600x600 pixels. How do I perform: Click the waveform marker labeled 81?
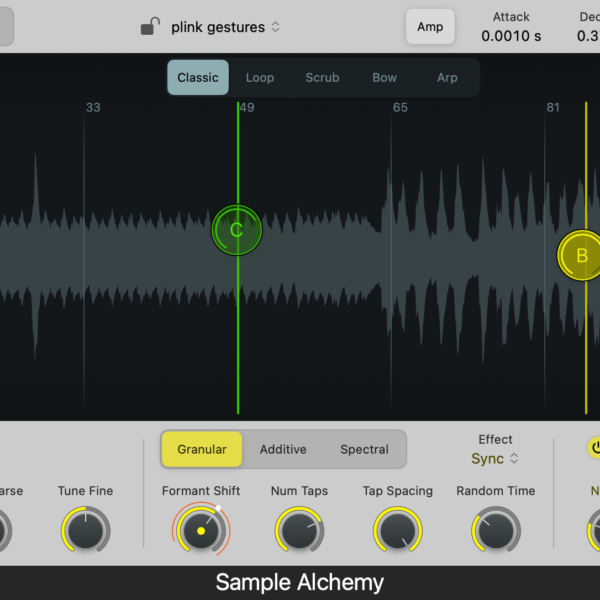[553, 108]
